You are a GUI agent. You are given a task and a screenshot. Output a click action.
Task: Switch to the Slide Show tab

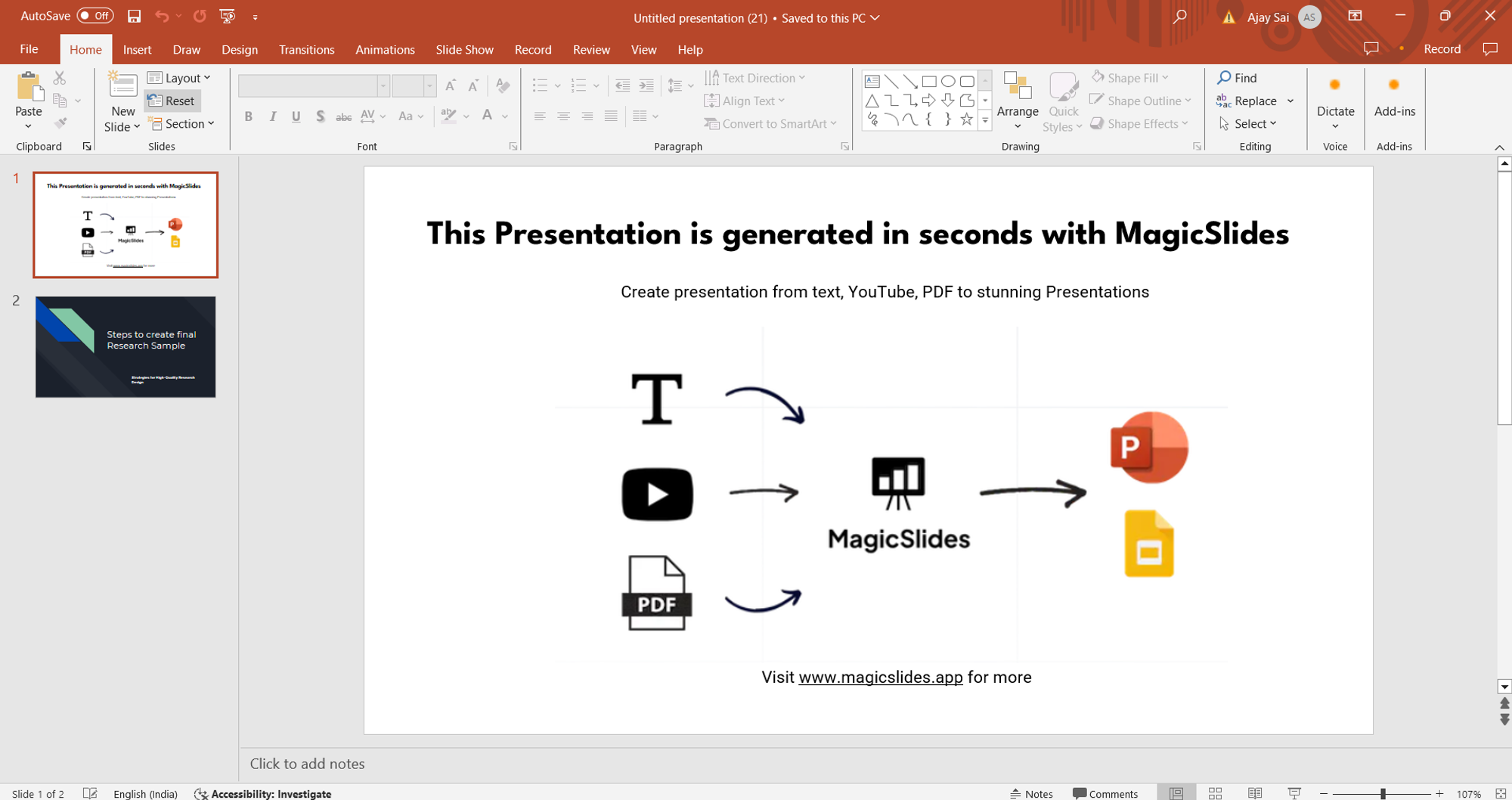(x=464, y=49)
